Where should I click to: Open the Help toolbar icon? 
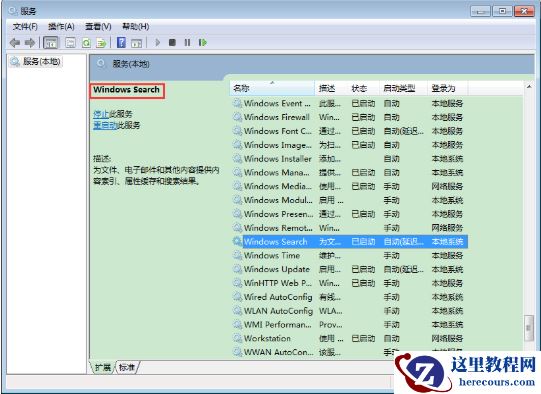click(x=121, y=43)
